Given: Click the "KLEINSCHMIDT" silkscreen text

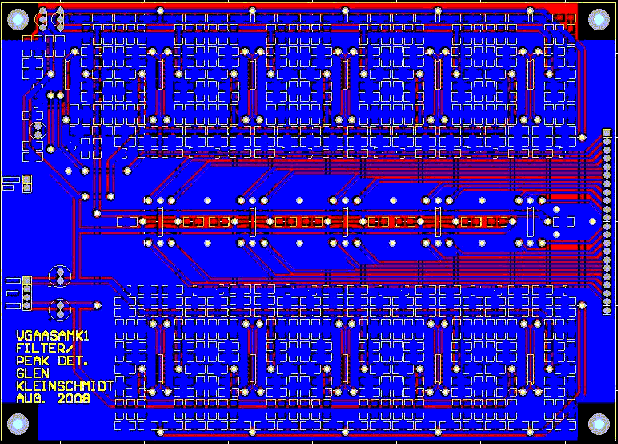Looking at the screenshot, I should (x=65, y=385).
